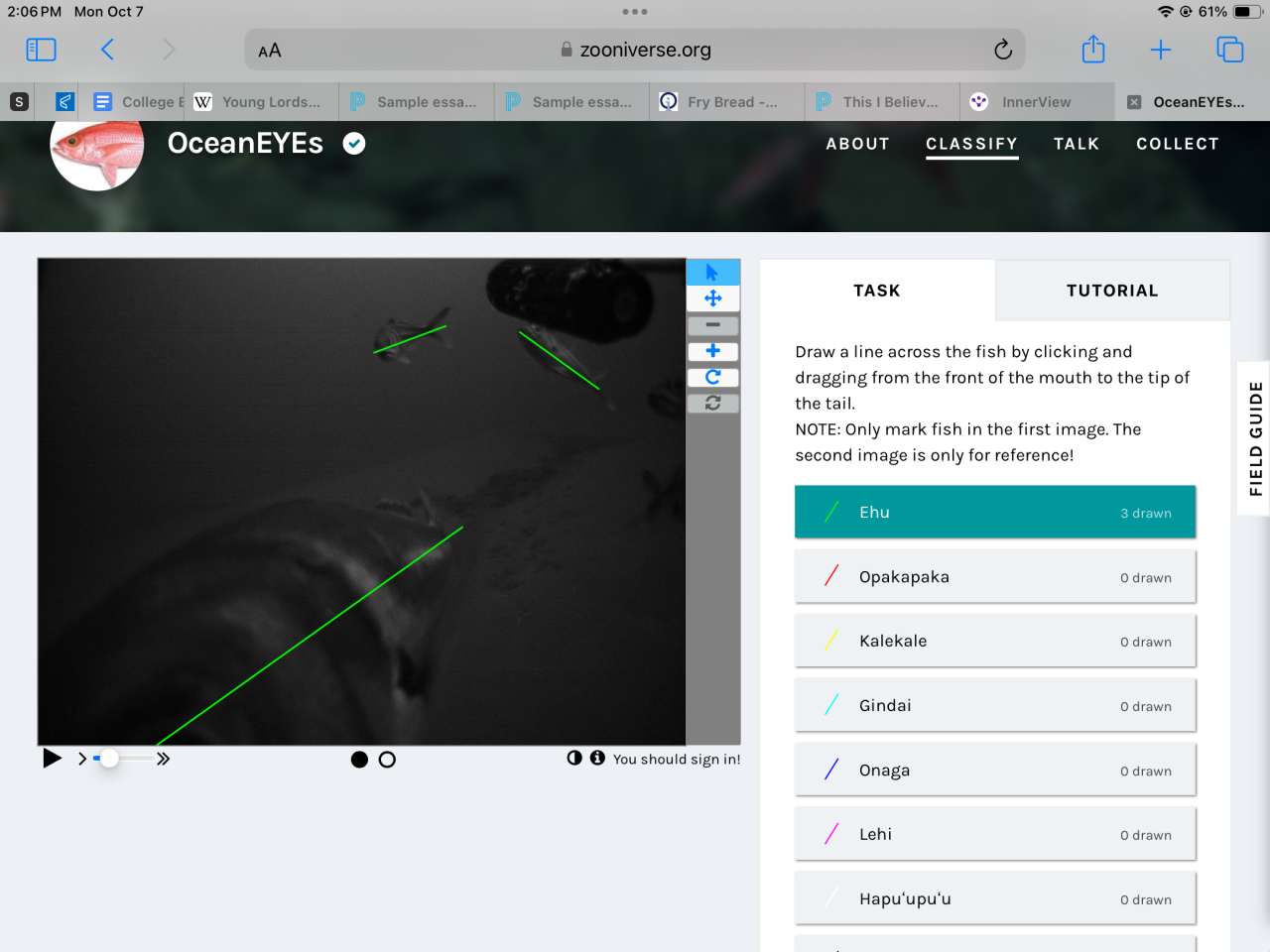1270x952 pixels.
Task: Zoom out the fish image
Action: 712,325
